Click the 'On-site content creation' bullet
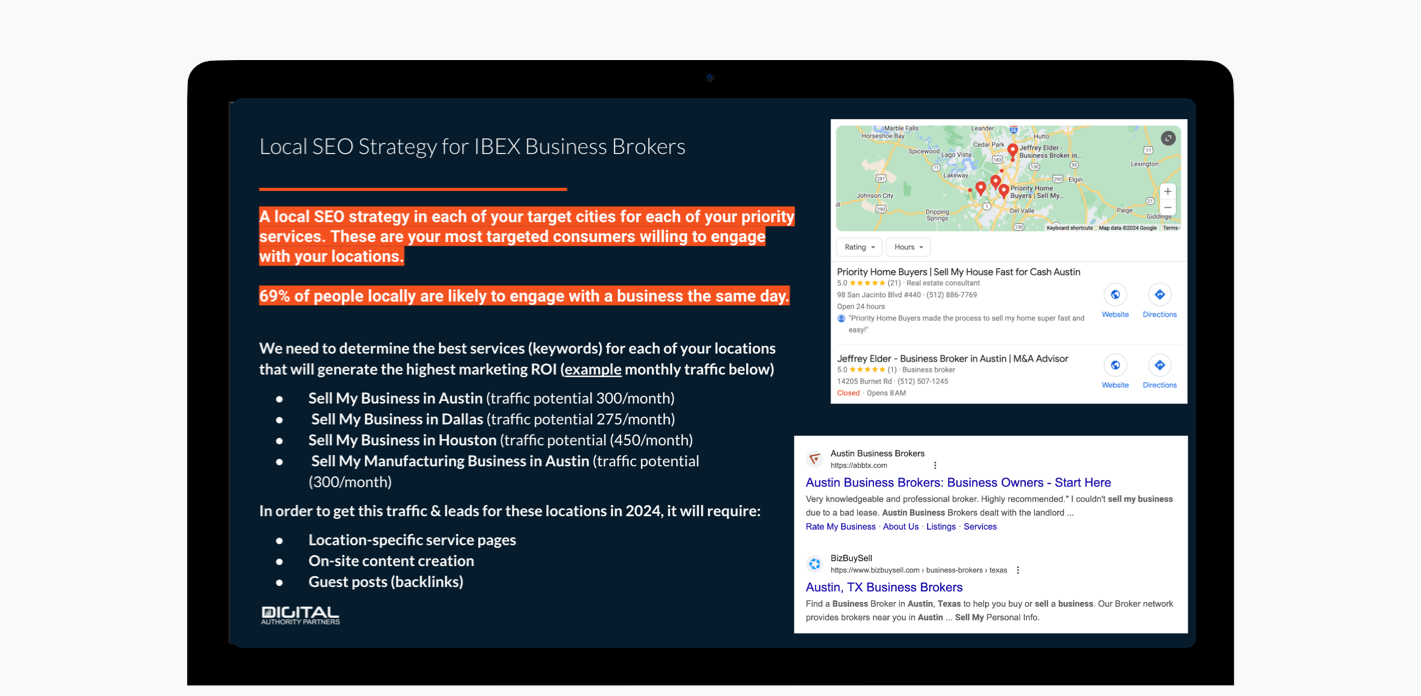1421x696 pixels. pos(391,561)
